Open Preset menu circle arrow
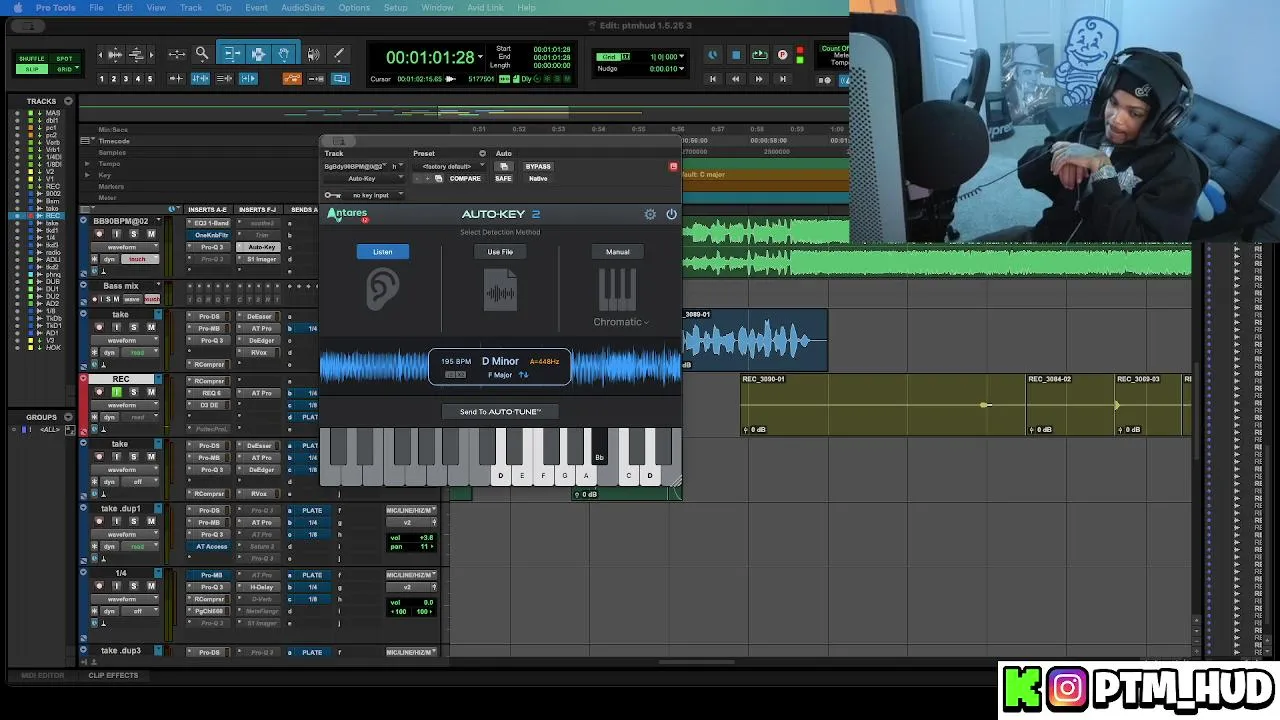 click(x=482, y=154)
